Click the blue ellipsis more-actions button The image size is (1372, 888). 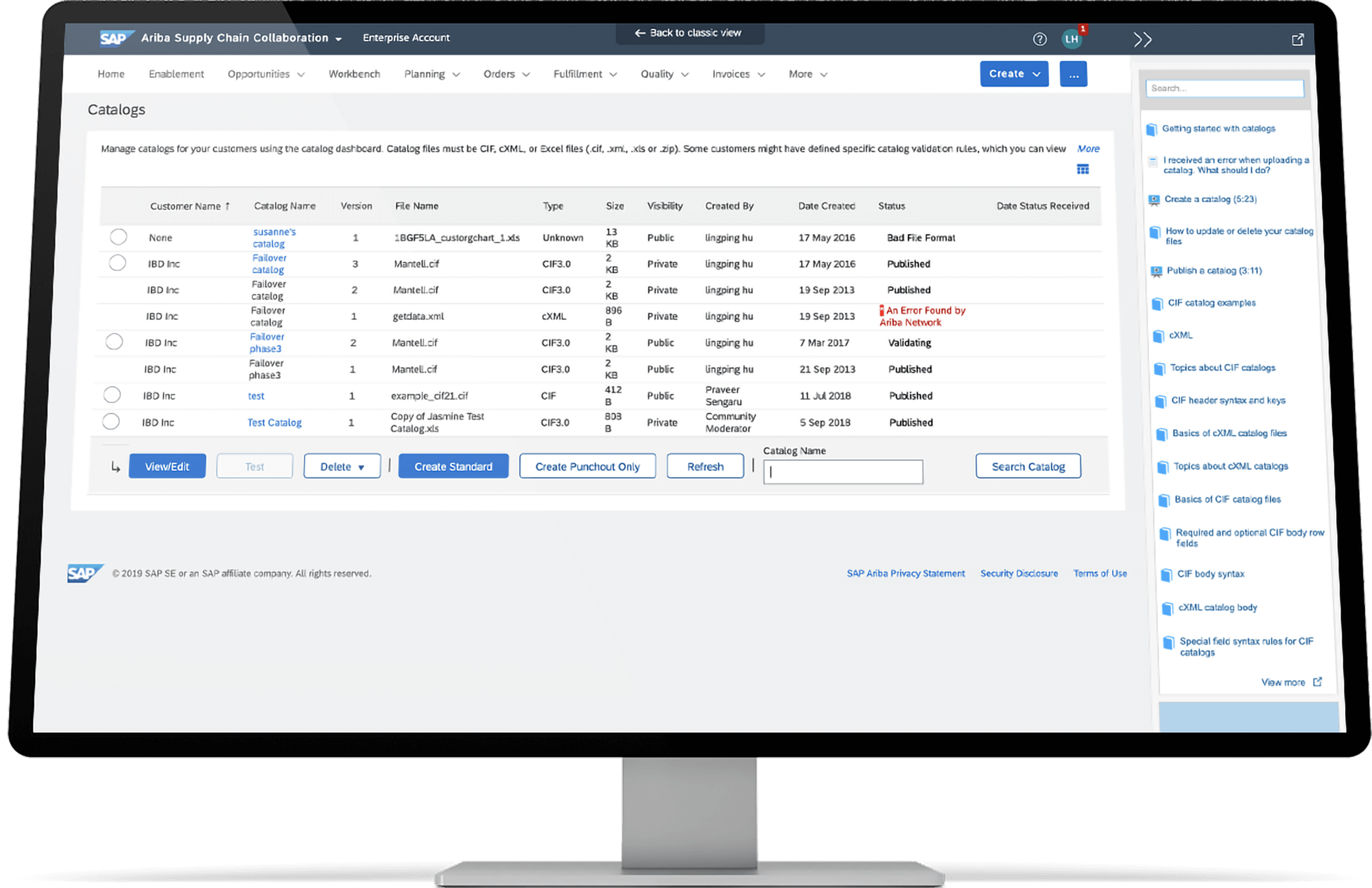(x=1073, y=74)
